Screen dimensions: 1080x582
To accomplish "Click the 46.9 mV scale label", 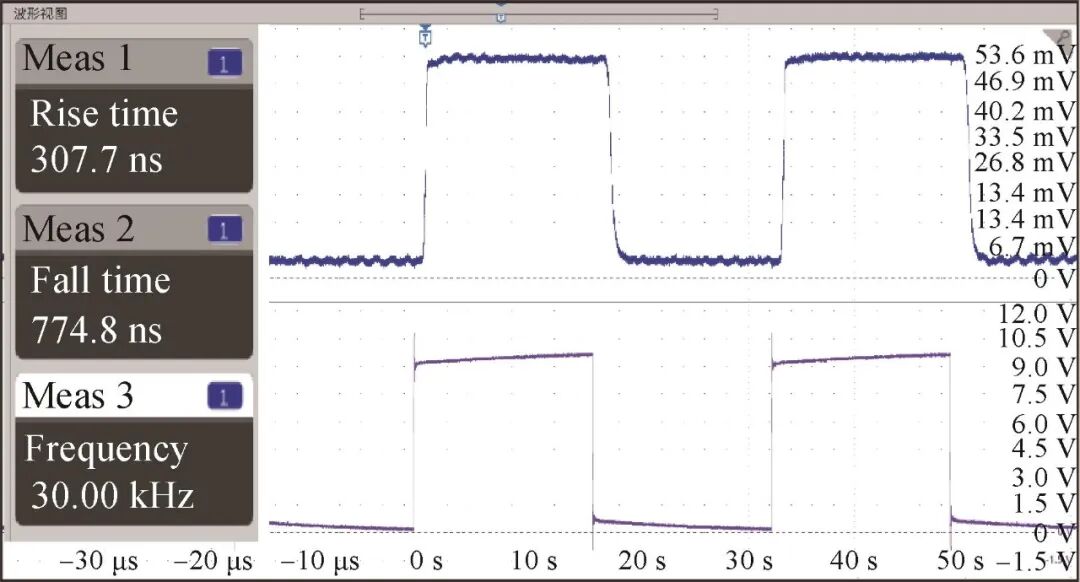I will pos(1024,82).
